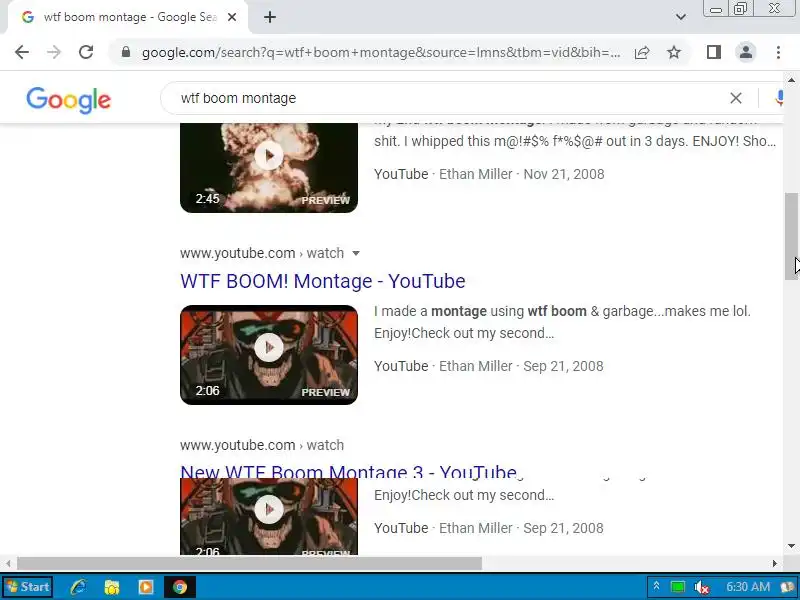
Task: Click the padlock site info icon
Action: [126, 52]
